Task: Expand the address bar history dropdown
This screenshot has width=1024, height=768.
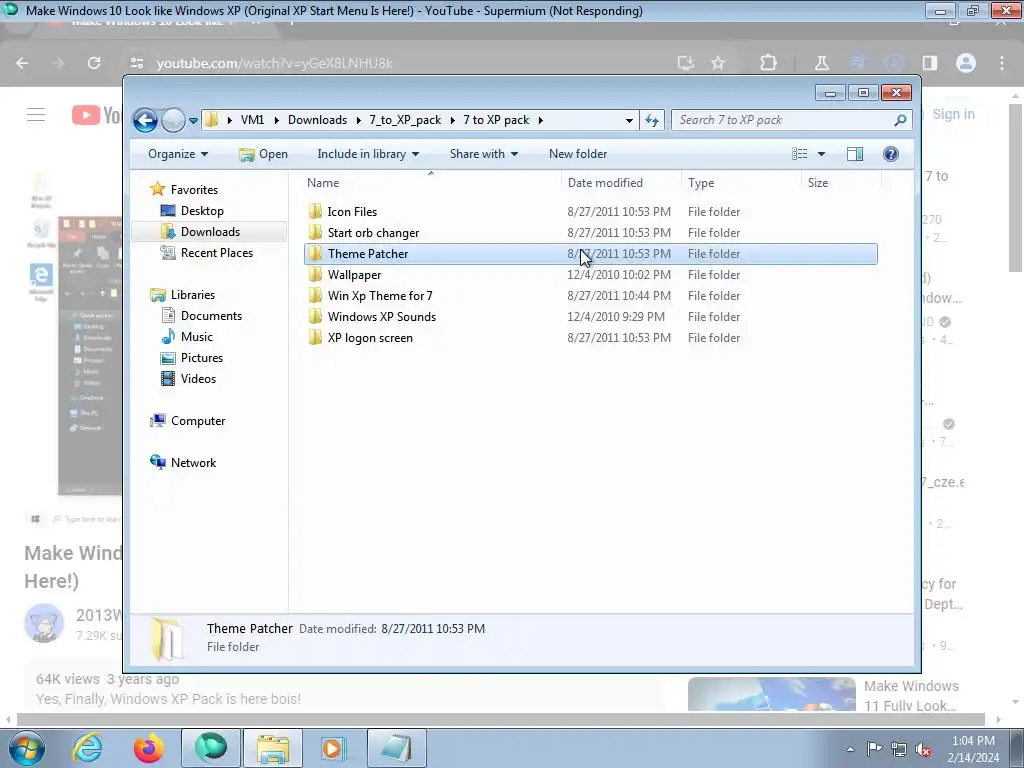Action: (629, 120)
